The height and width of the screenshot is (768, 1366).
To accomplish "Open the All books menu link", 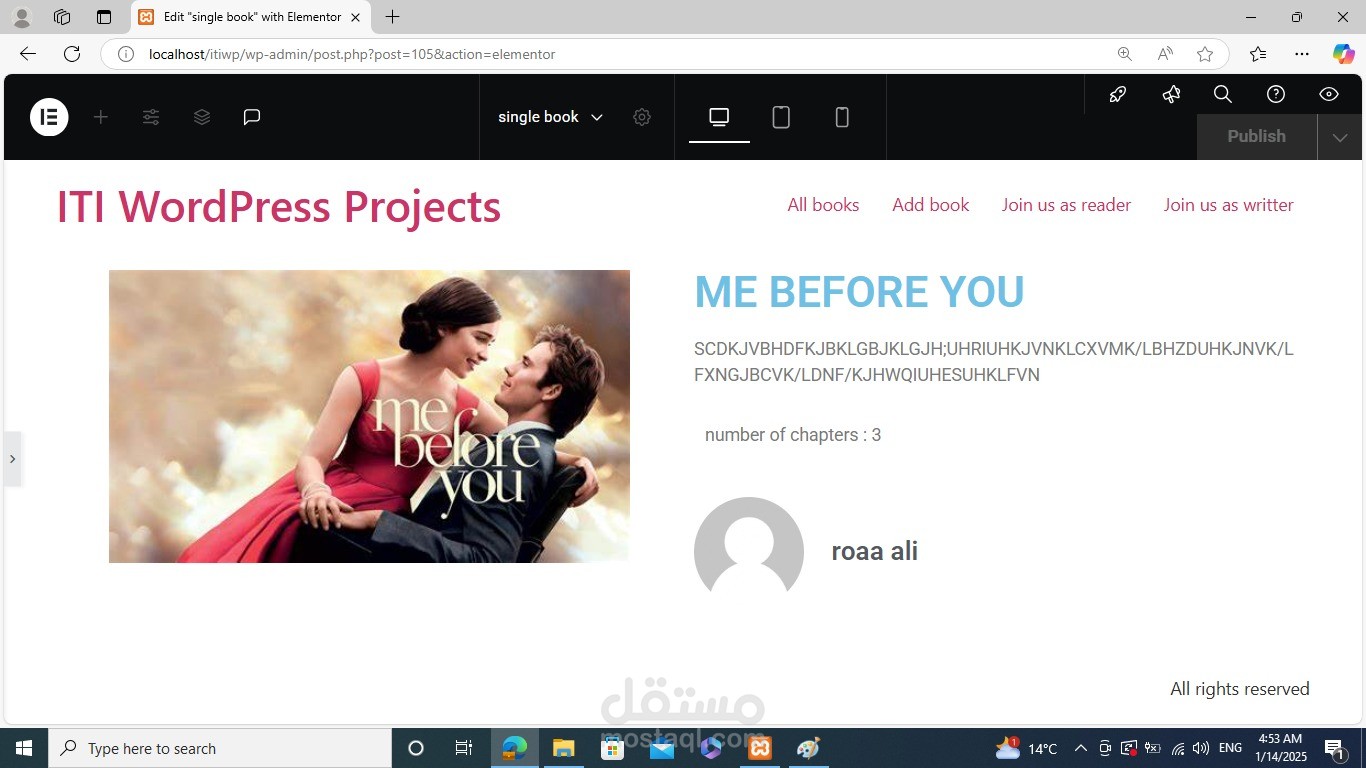I will pos(823,205).
